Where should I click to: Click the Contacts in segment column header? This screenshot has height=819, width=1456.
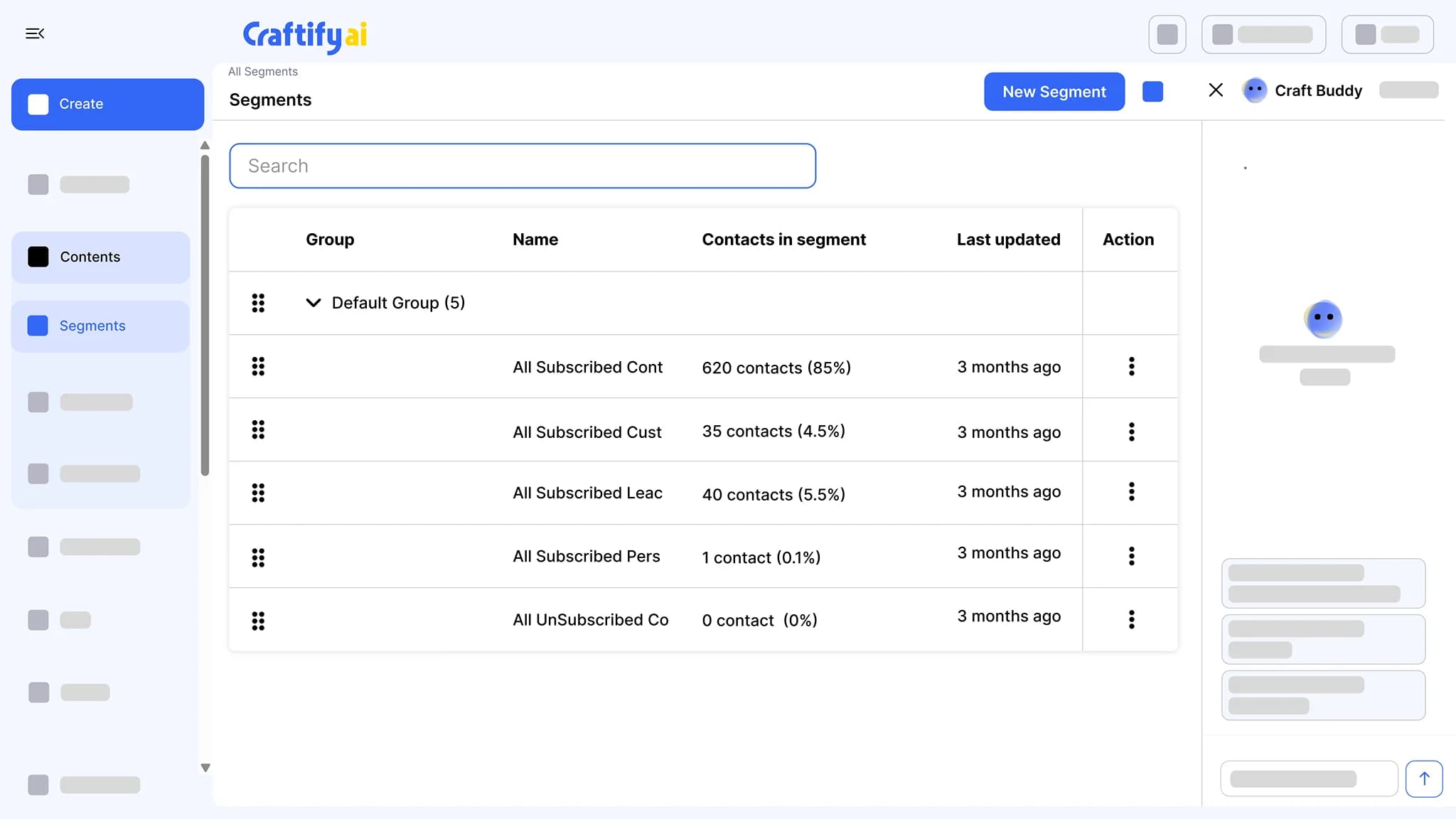(783, 240)
